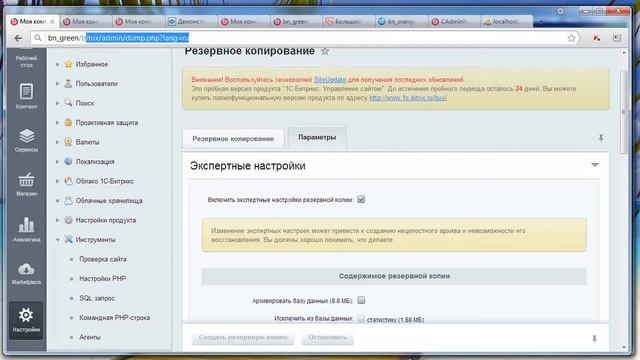Switch to the bn_green browser tab

(x=296, y=22)
